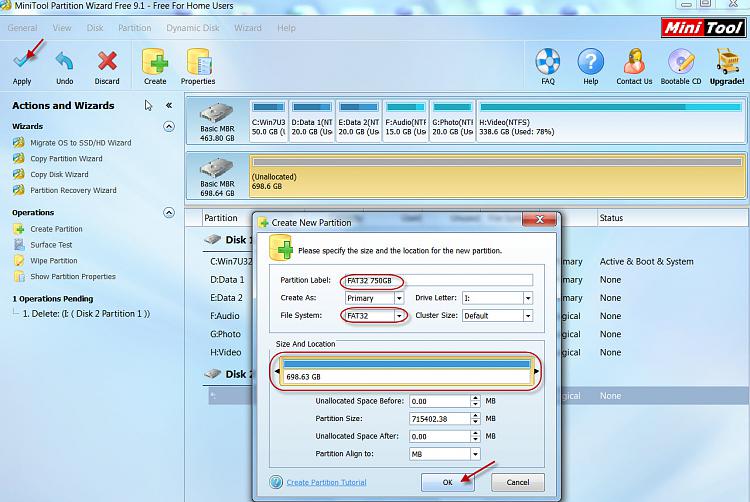Select the Wipe Partition operation
The width and height of the screenshot is (750, 502).
click(x=54, y=261)
